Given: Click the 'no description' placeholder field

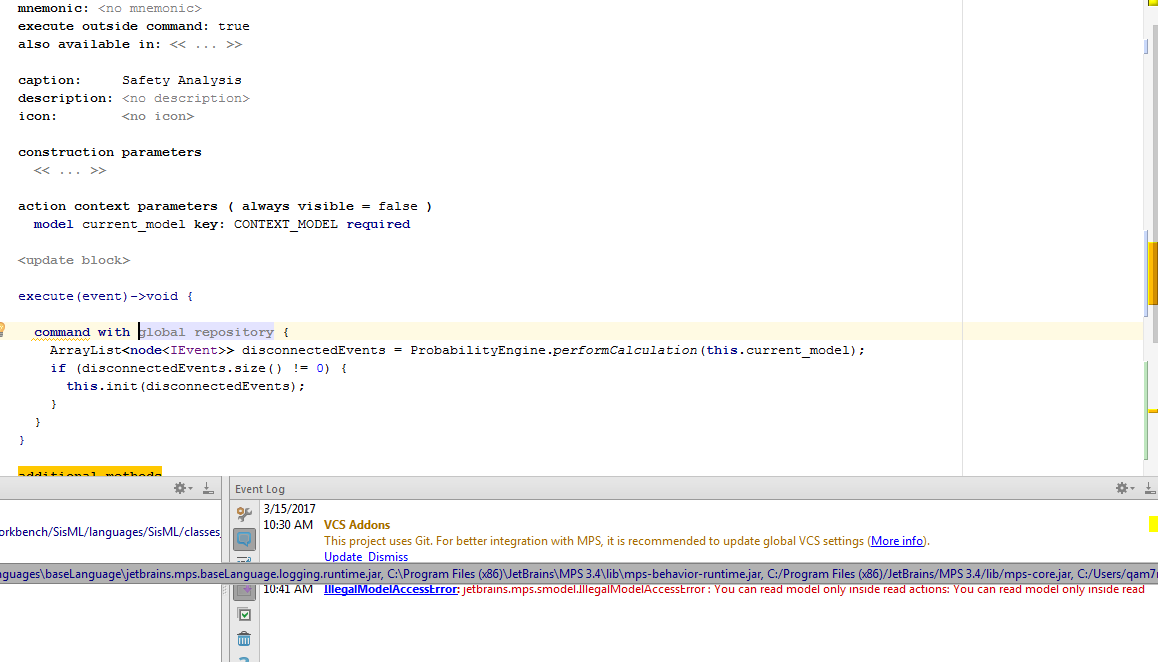Looking at the screenshot, I should 186,99.
